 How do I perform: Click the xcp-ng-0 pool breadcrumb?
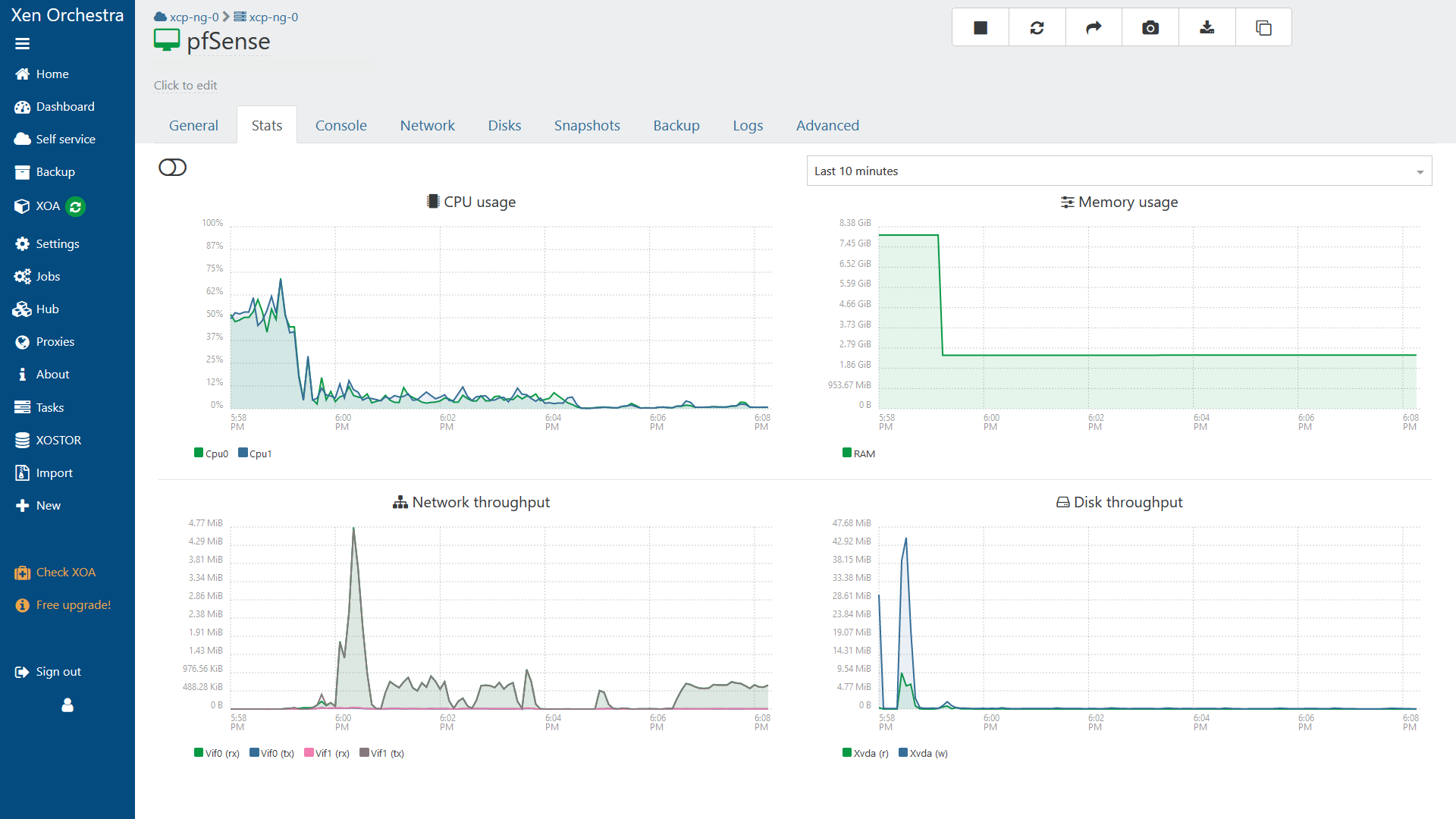(x=187, y=17)
